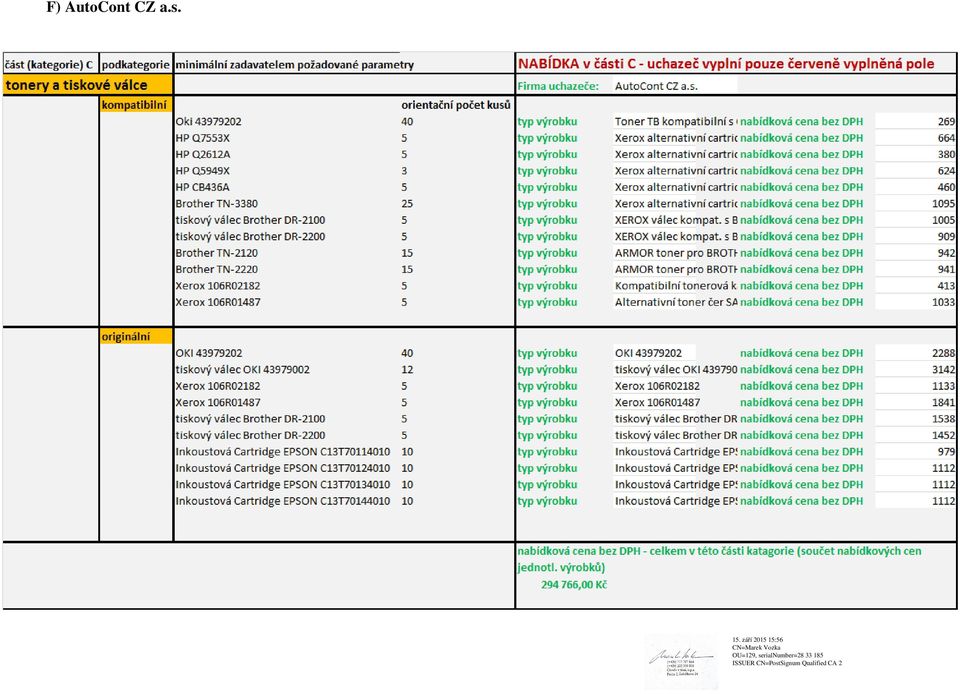Select "Inkoustová Cartridge EPSON C13T70144010"
Image resolution: width=960 pixels, height=694 pixels.
coord(283,501)
